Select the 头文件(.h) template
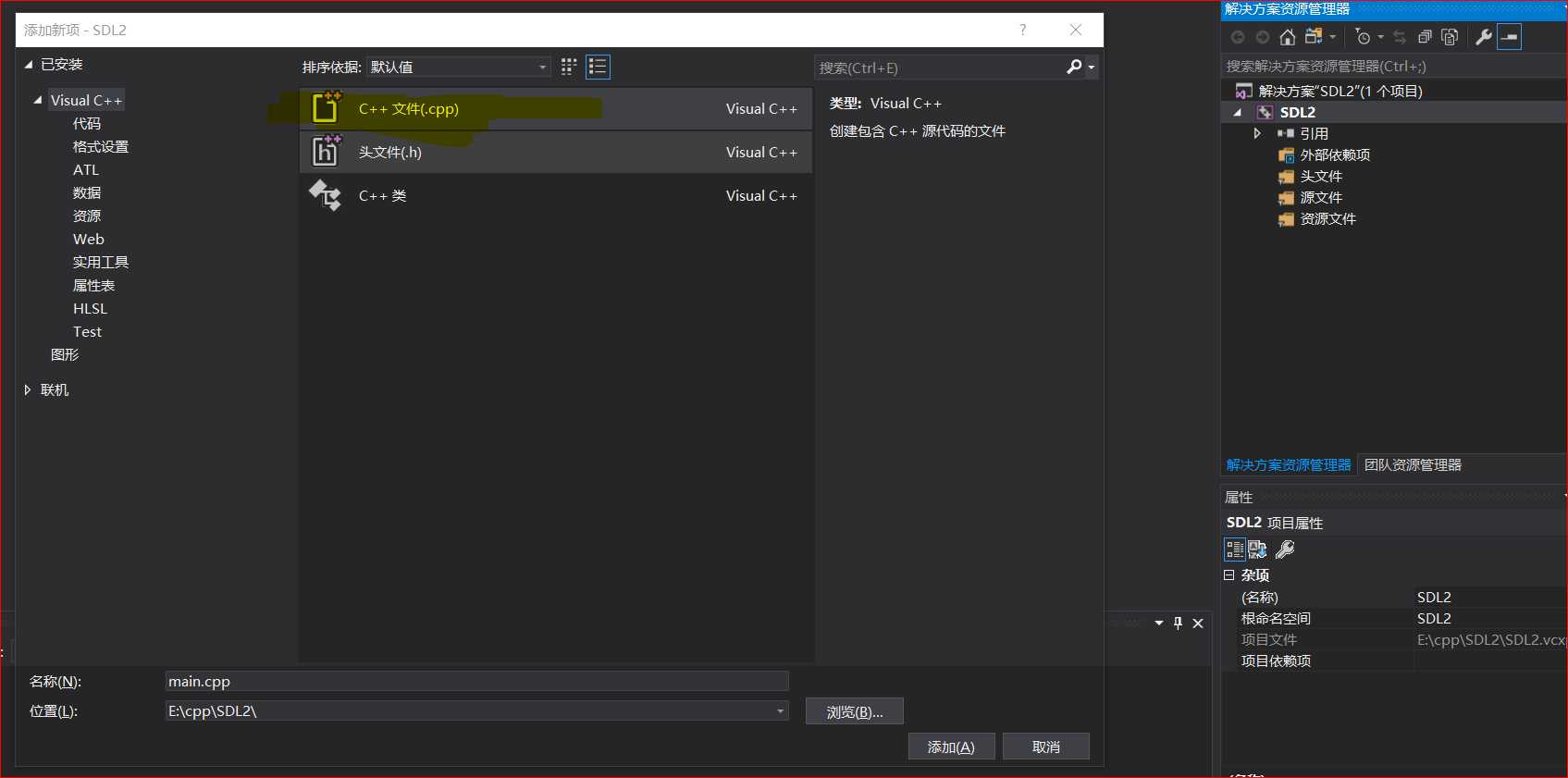The width and height of the screenshot is (1568, 778). tap(556, 153)
